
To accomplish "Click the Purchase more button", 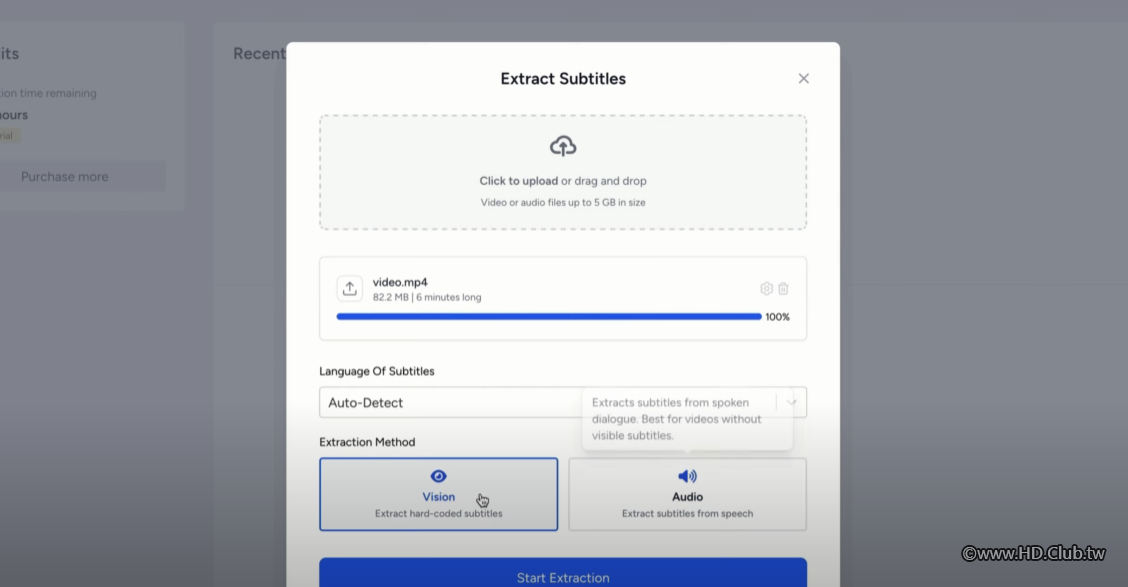I will [x=65, y=177].
